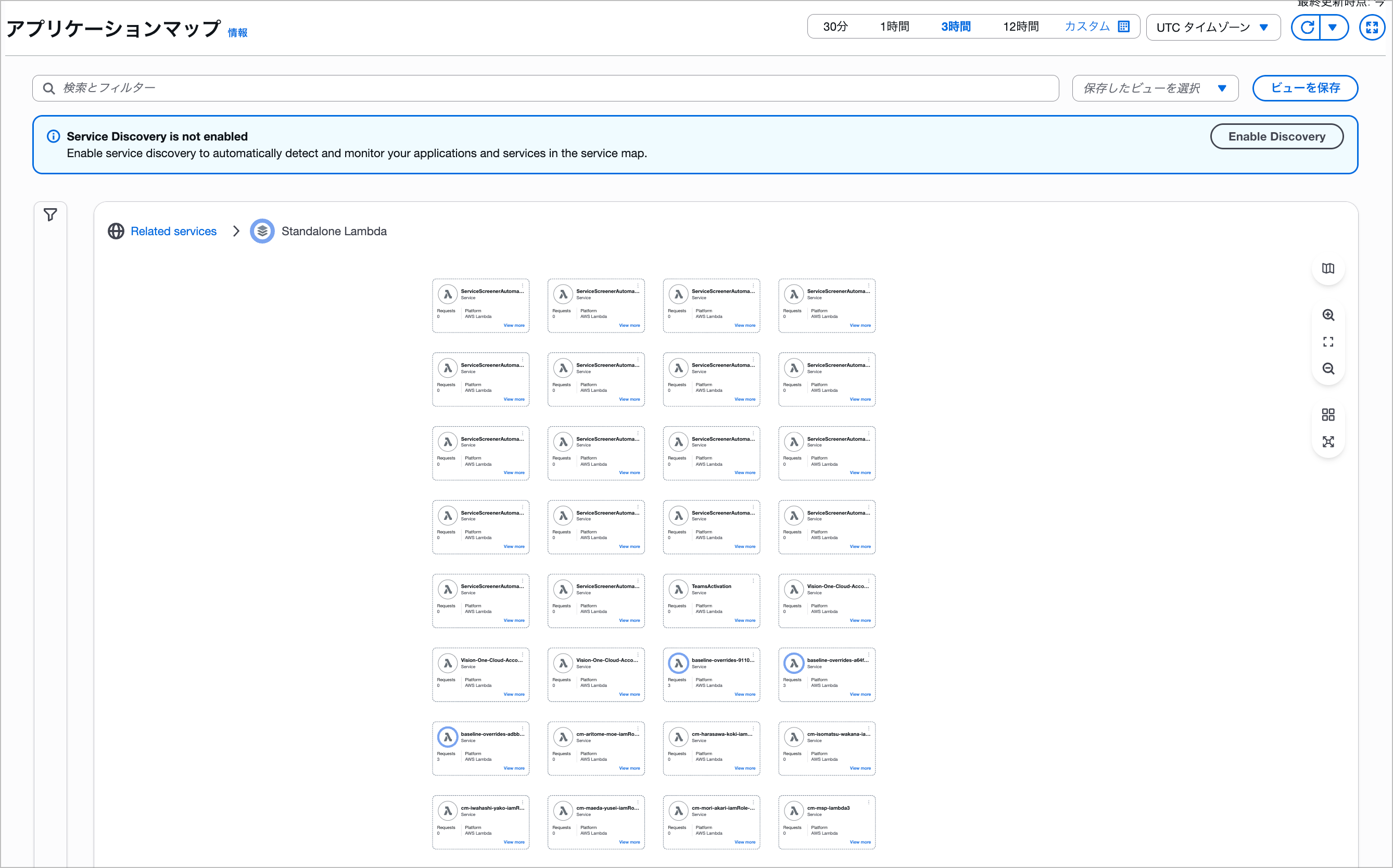Click the fit-to-screen icon

[x=1327, y=342]
